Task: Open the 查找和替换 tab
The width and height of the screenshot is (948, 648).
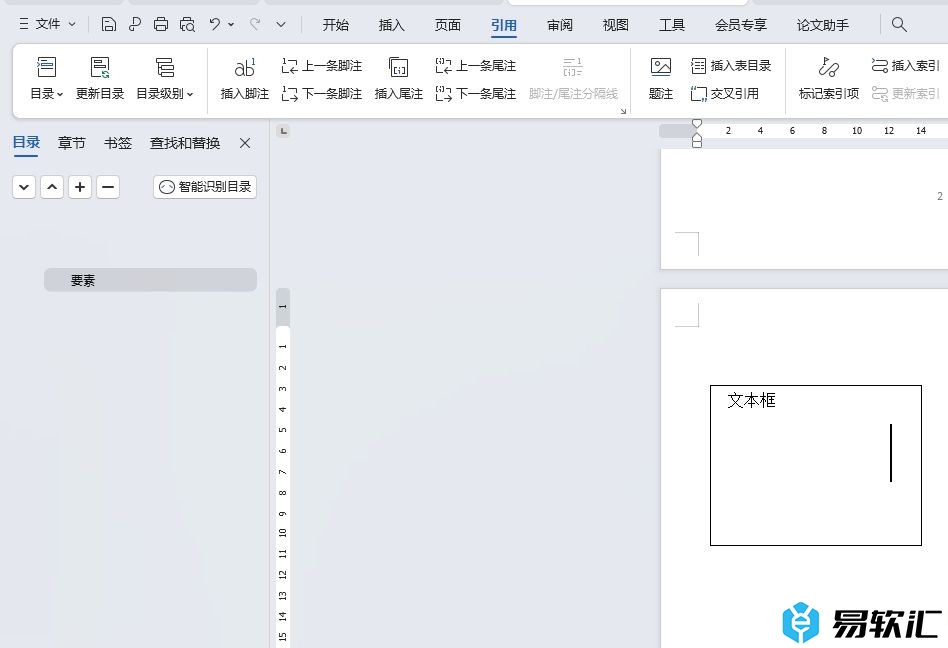Action: pos(184,143)
